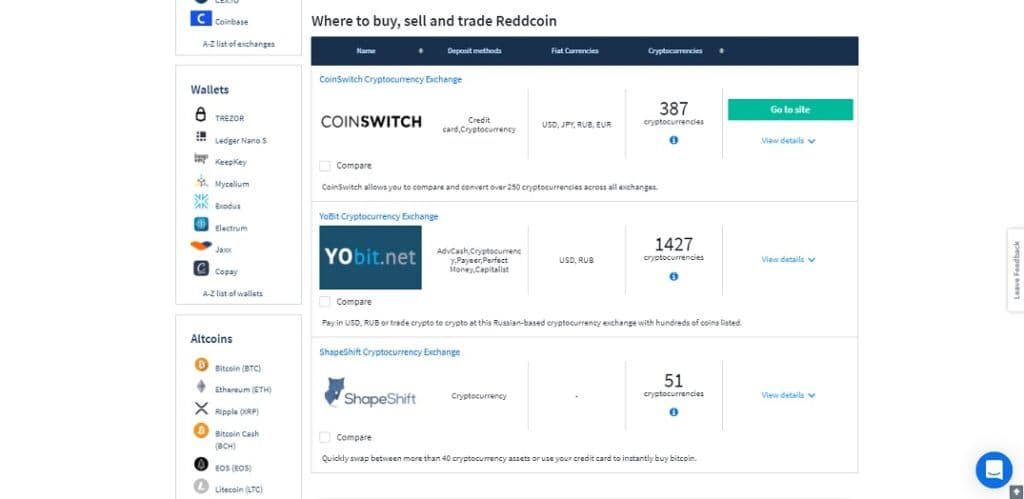Tick the Compare checkbox for YoBit
This screenshot has height=499, width=1024.
coord(325,302)
